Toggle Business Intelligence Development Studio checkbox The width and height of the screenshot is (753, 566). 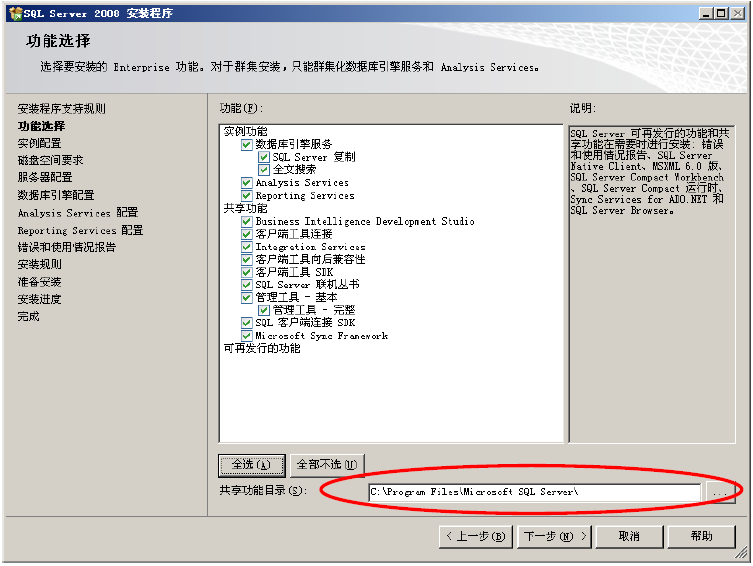pos(246,221)
